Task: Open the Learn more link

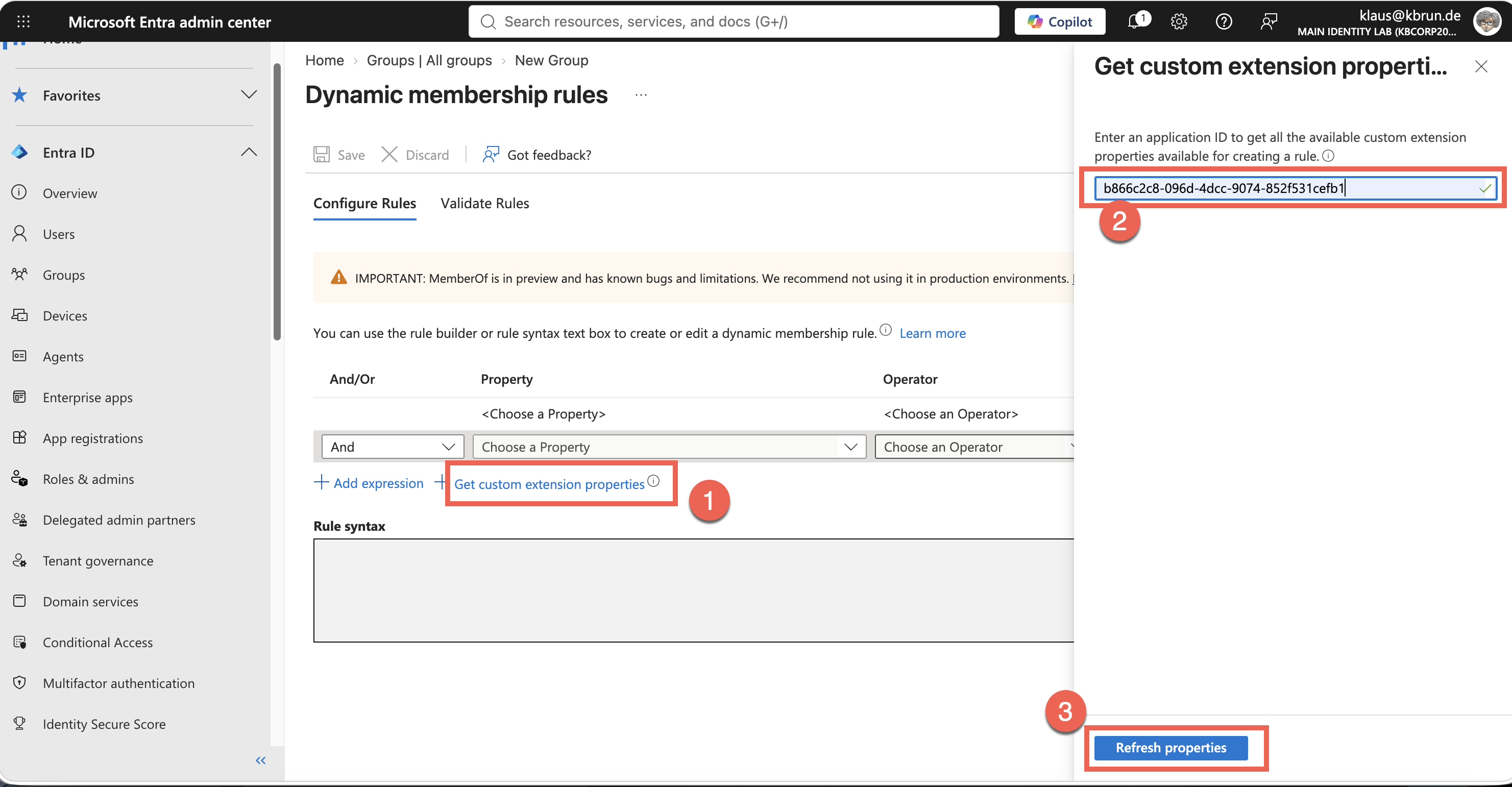Action: tap(932, 333)
